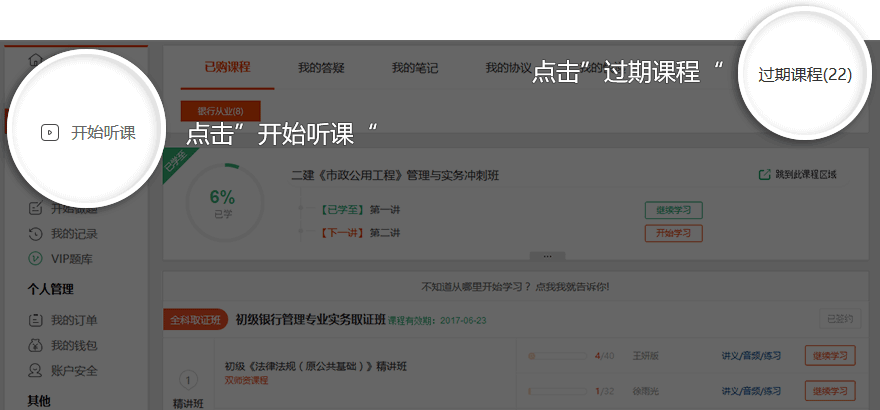Open the 过期课程(22) tab

804,75
